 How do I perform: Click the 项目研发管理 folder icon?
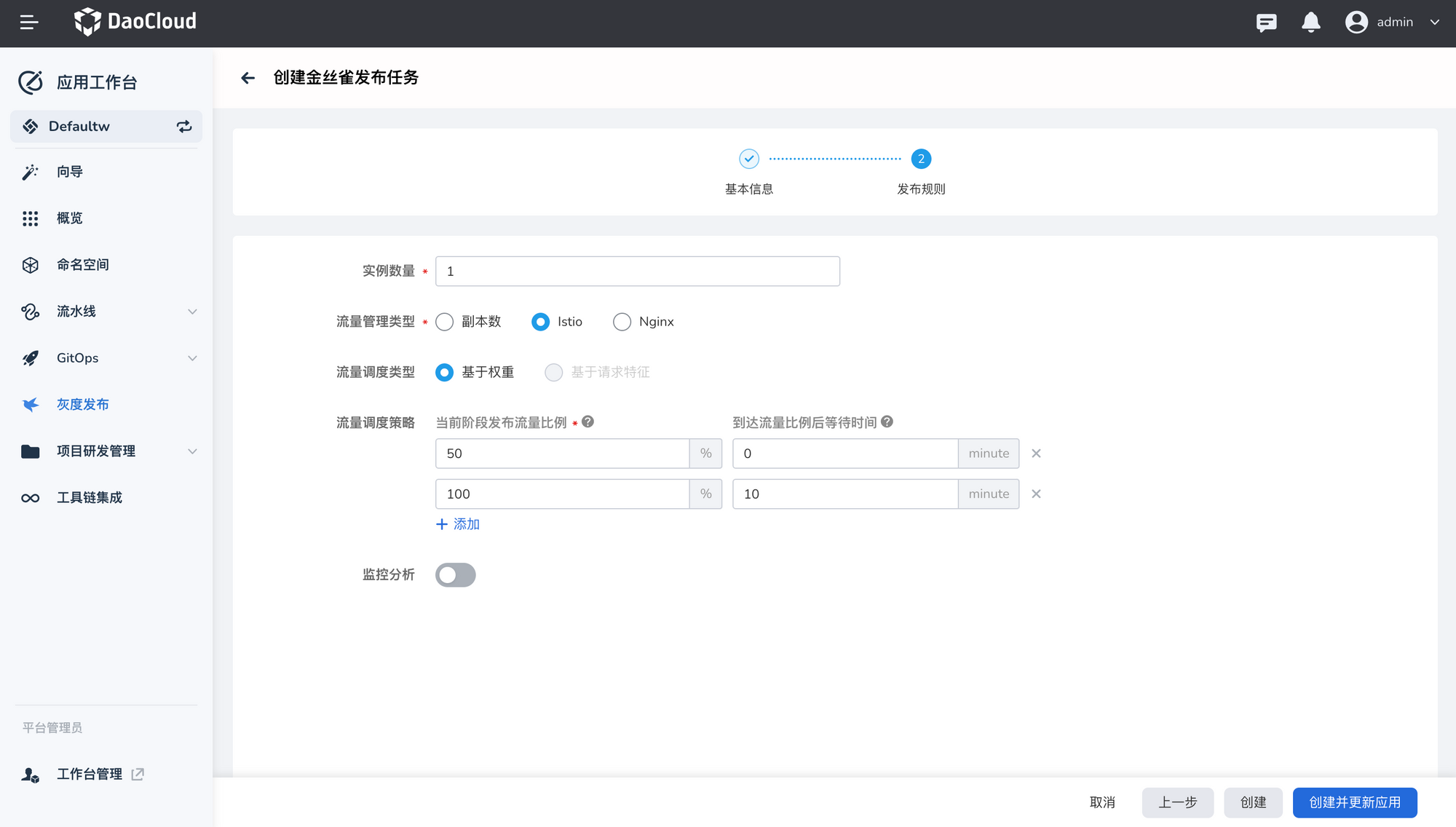tap(31, 451)
